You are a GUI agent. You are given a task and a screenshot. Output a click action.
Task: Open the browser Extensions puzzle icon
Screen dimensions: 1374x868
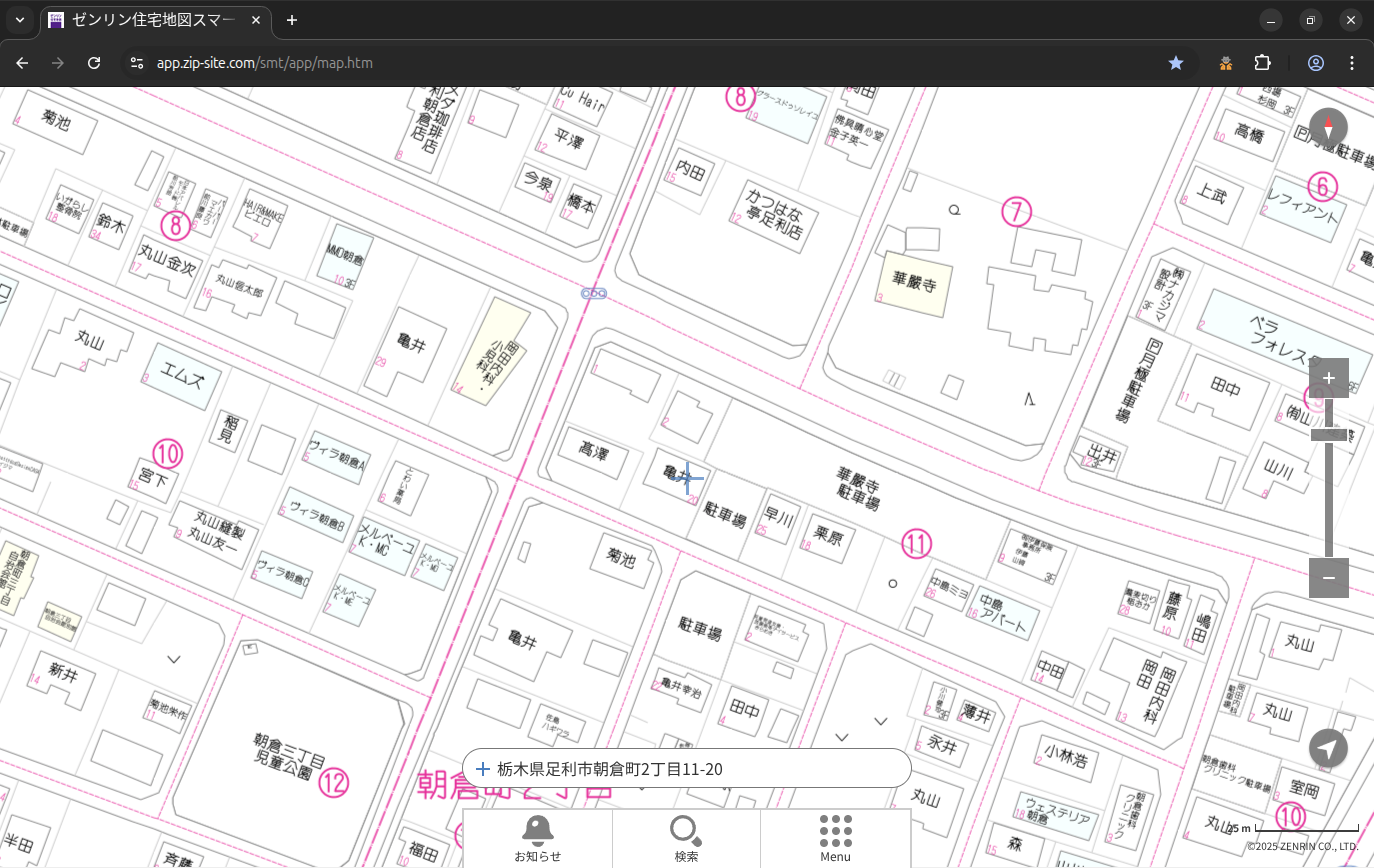pos(1262,63)
